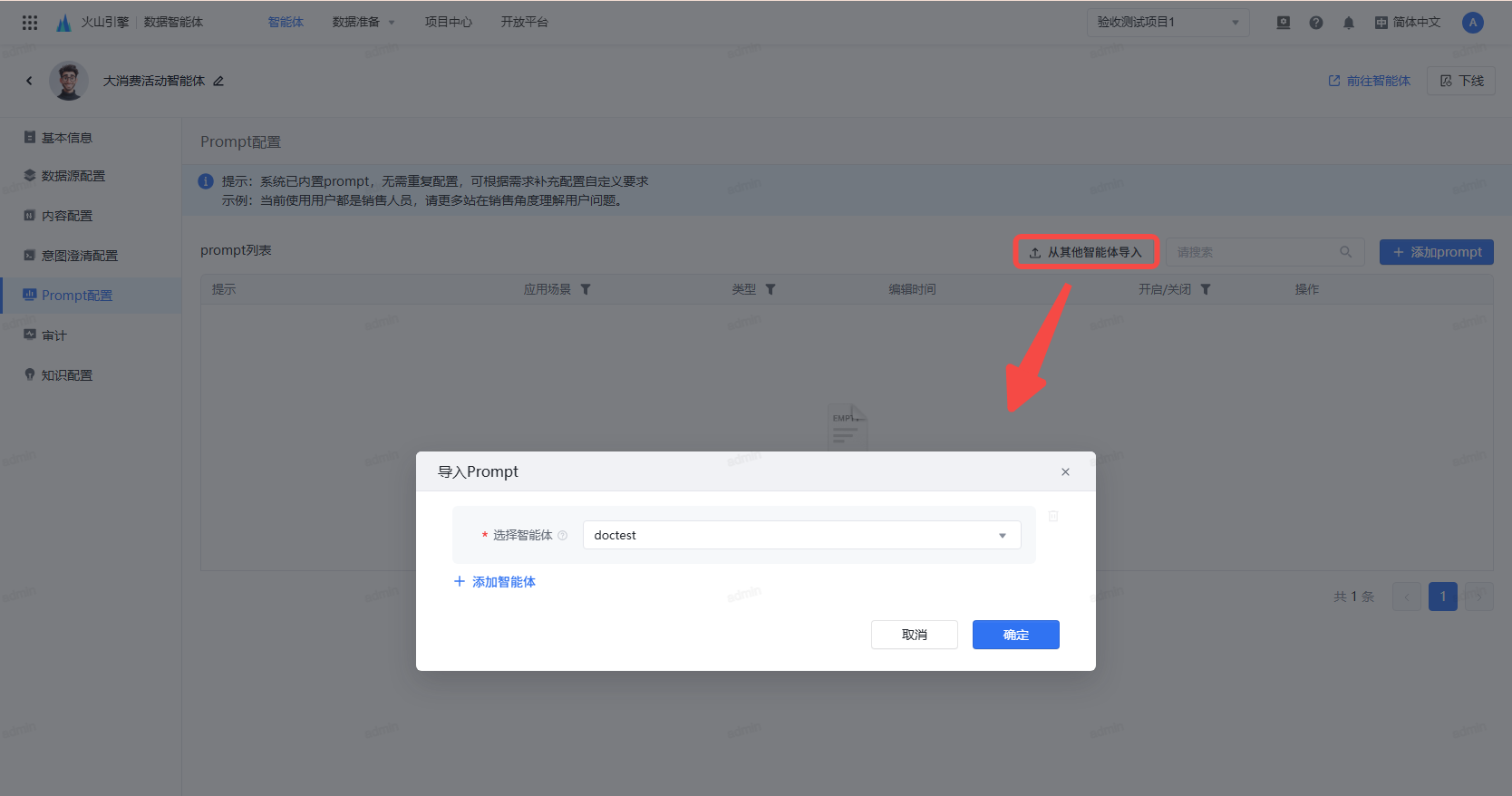Screen dimensions: 1512x796
Task: Click the 从其他智能体导入 button
Action: [1085, 252]
